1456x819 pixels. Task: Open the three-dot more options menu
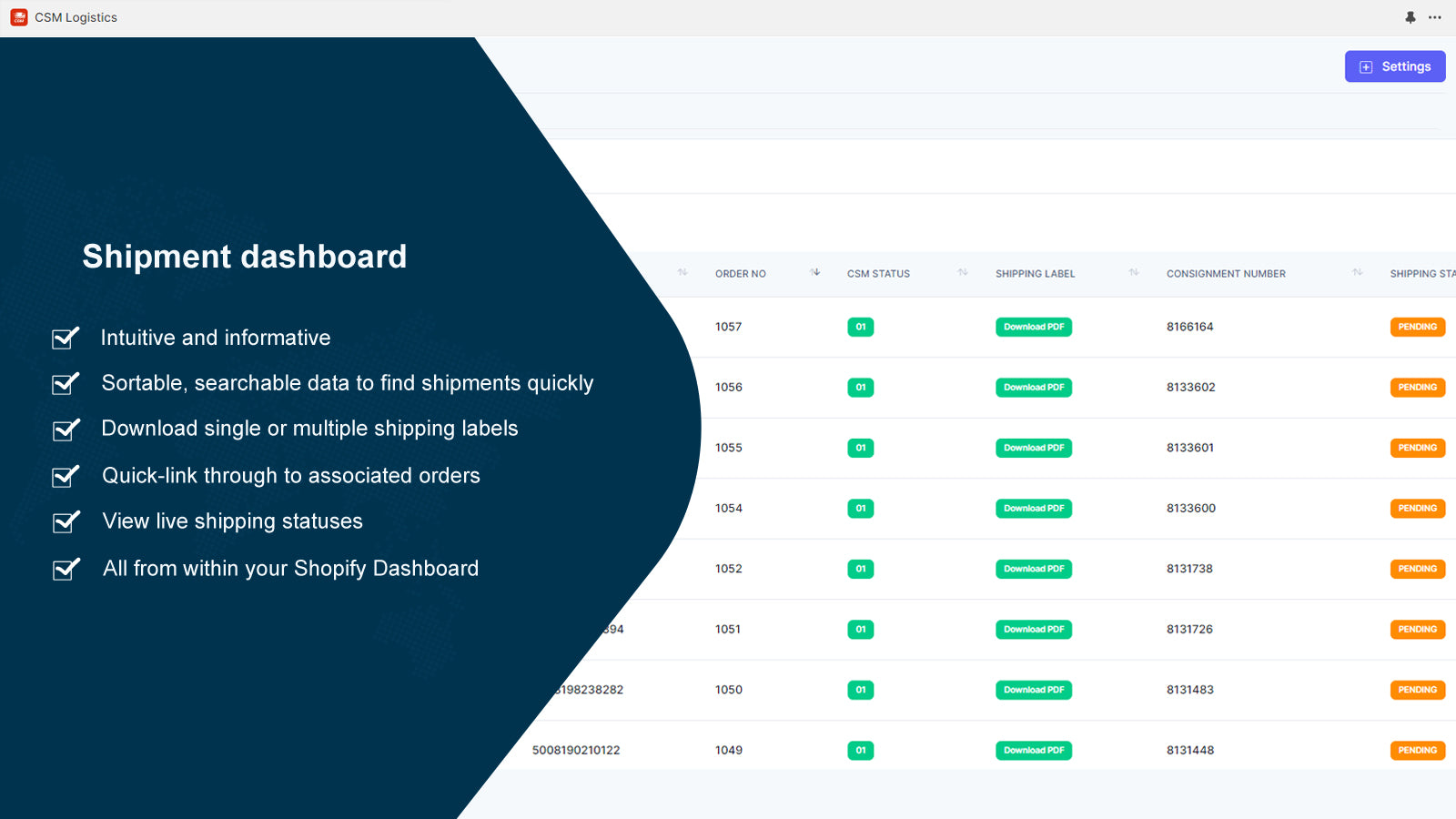[1435, 17]
